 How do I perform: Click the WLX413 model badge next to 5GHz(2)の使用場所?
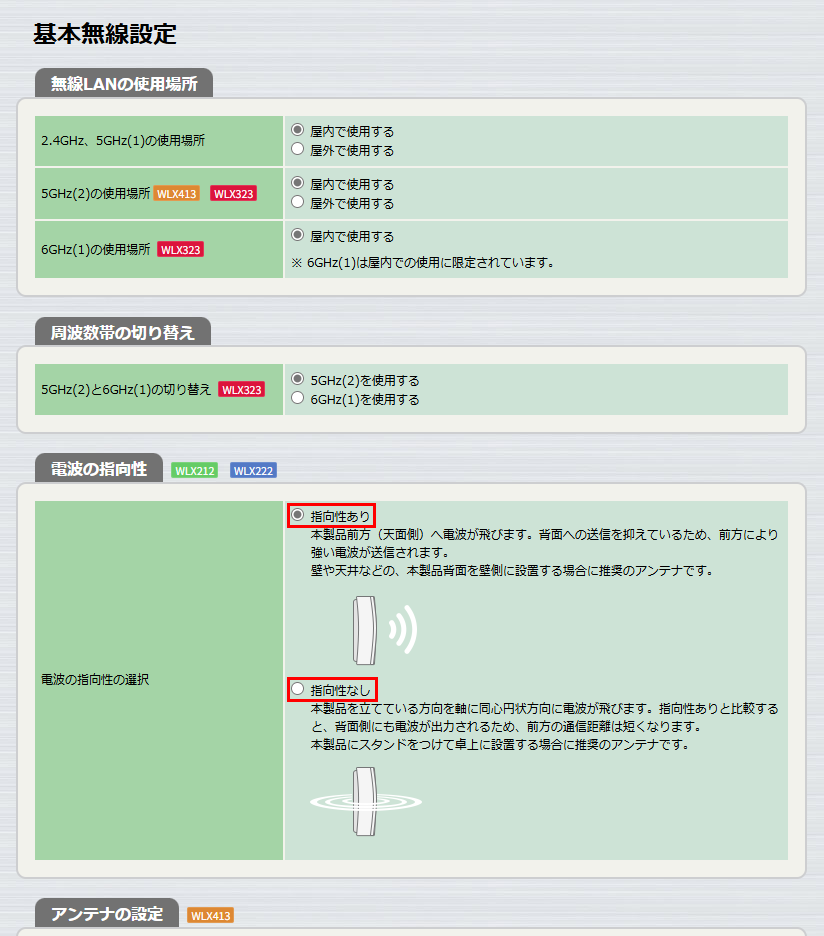(180, 193)
